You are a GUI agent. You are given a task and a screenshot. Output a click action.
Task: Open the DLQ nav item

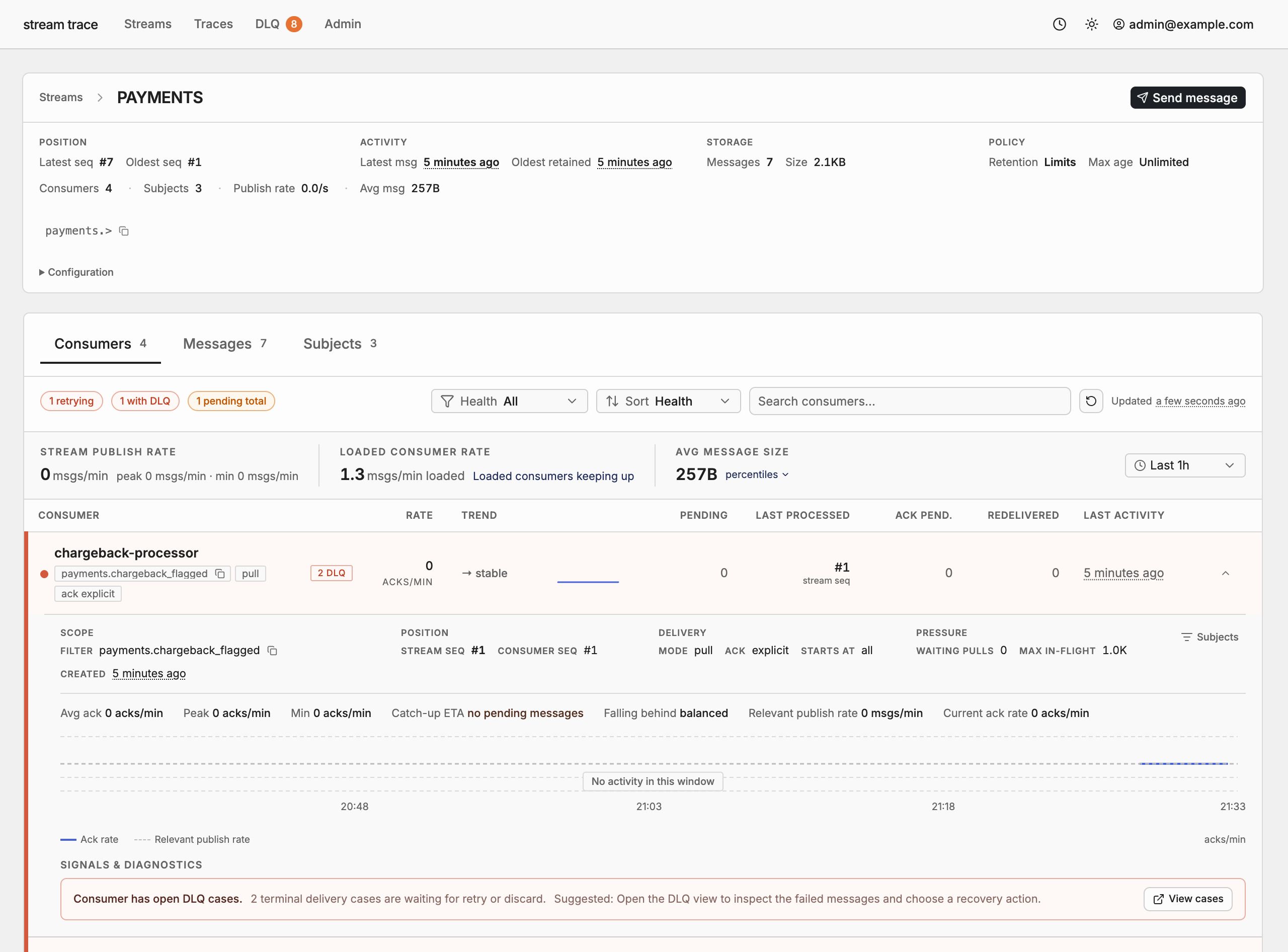click(x=267, y=24)
